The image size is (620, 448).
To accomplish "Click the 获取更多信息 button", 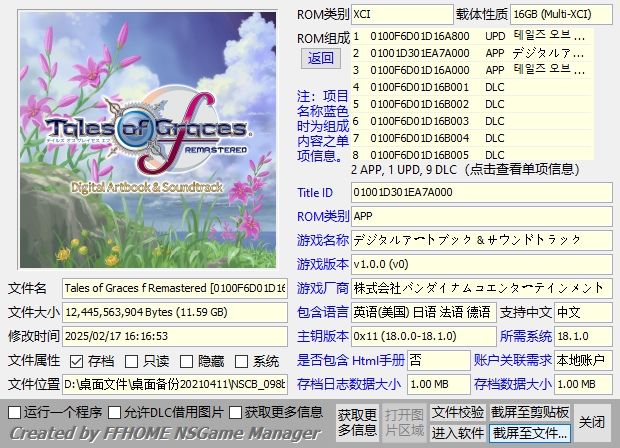I will (357, 422).
